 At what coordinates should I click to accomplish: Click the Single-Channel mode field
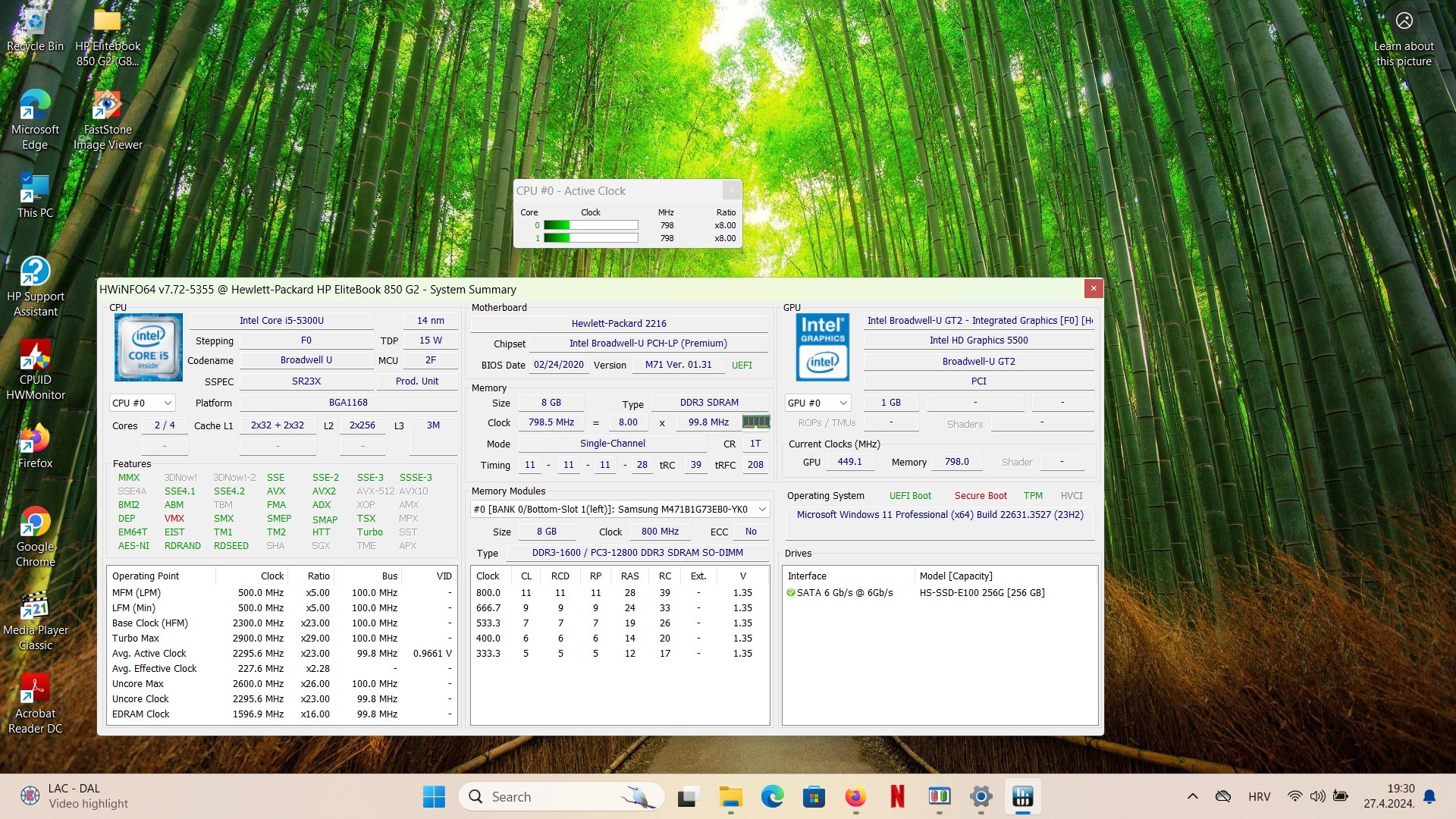point(613,444)
